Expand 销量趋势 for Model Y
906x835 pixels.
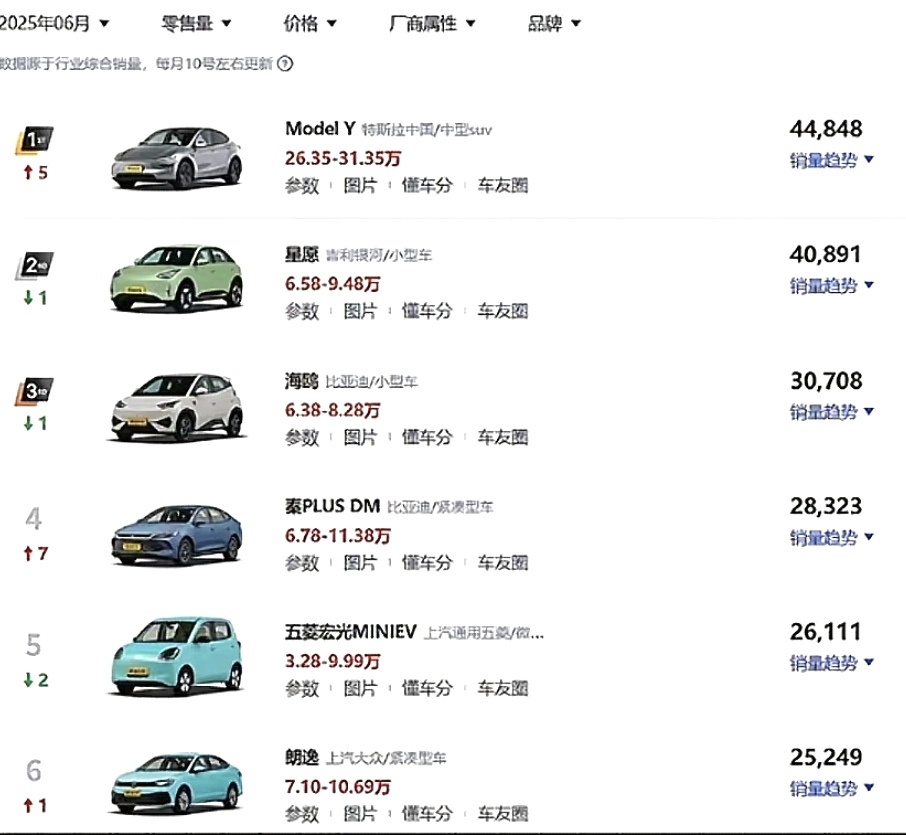[x=832, y=160]
